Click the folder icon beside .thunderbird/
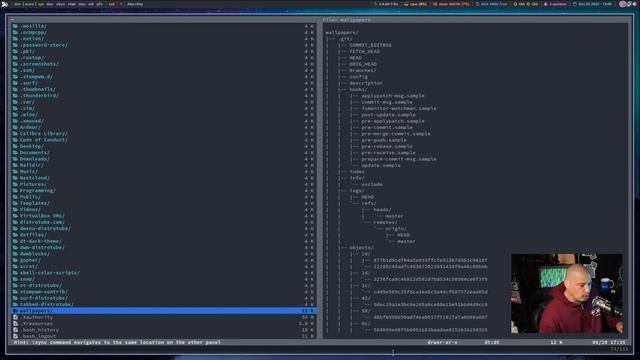This screenshot has width=640, height=360. click(x=15, y=96)
